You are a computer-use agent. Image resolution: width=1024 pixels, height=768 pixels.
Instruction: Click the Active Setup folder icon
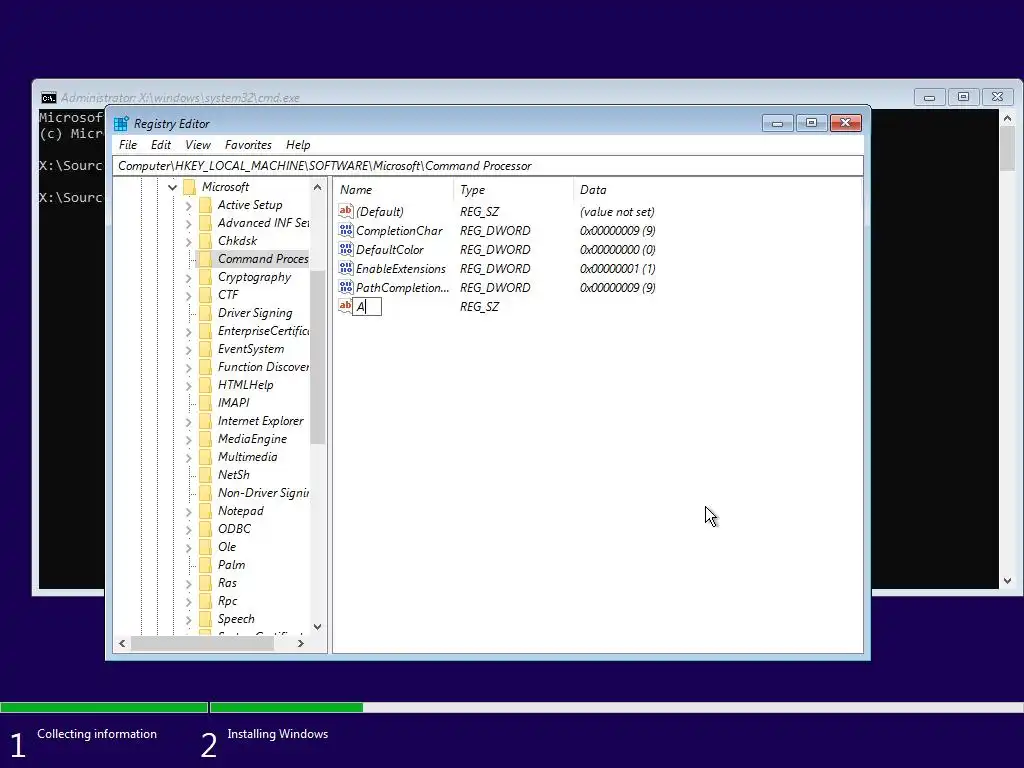(x=205, y=205)
